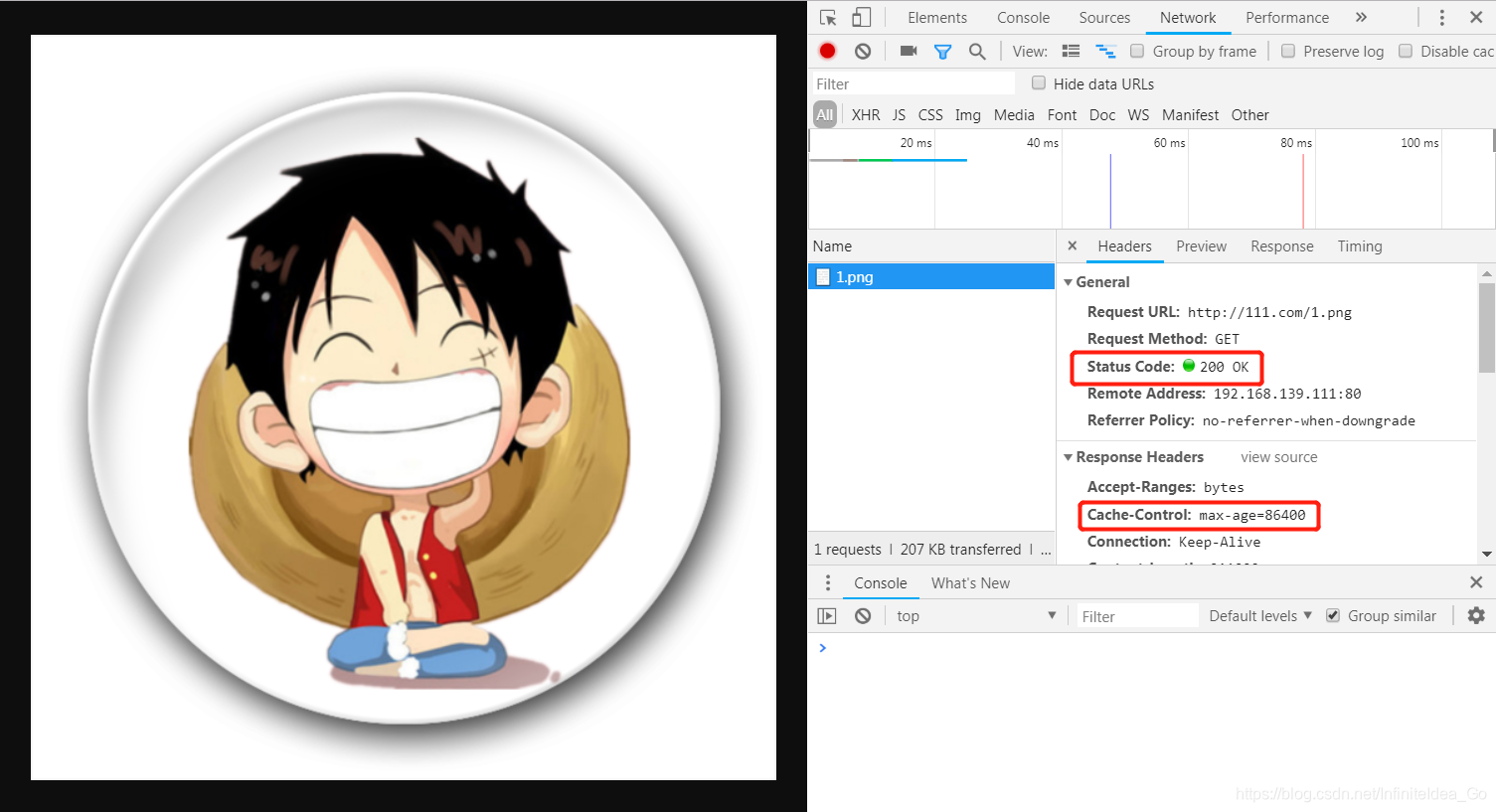The image size is (1496, 812).
Task: Open console settings gear icon
Action: click(x=1476, y=615)
